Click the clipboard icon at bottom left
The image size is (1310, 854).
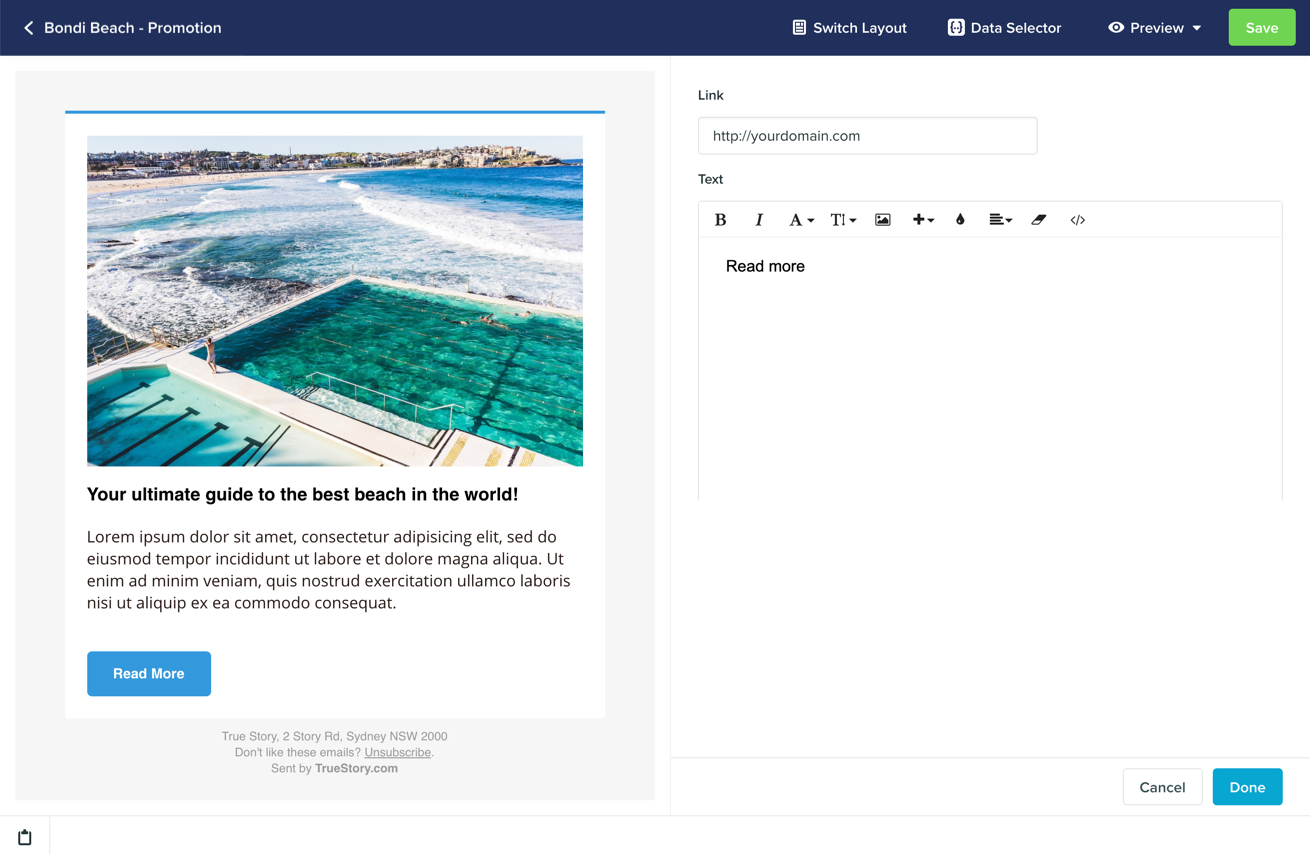(25, 837)
